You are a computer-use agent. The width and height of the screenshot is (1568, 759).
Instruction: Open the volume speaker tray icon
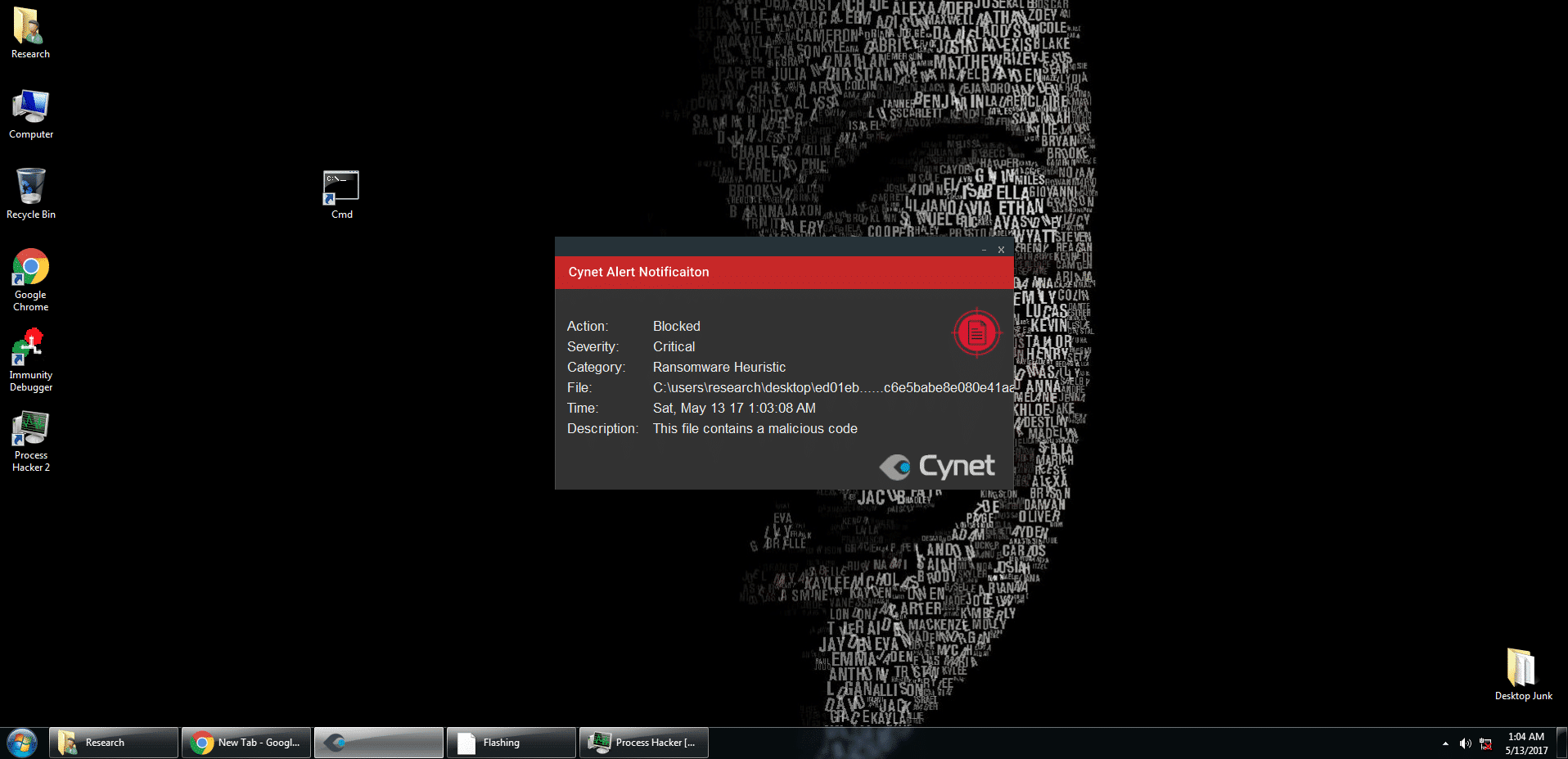(1465, 743)
